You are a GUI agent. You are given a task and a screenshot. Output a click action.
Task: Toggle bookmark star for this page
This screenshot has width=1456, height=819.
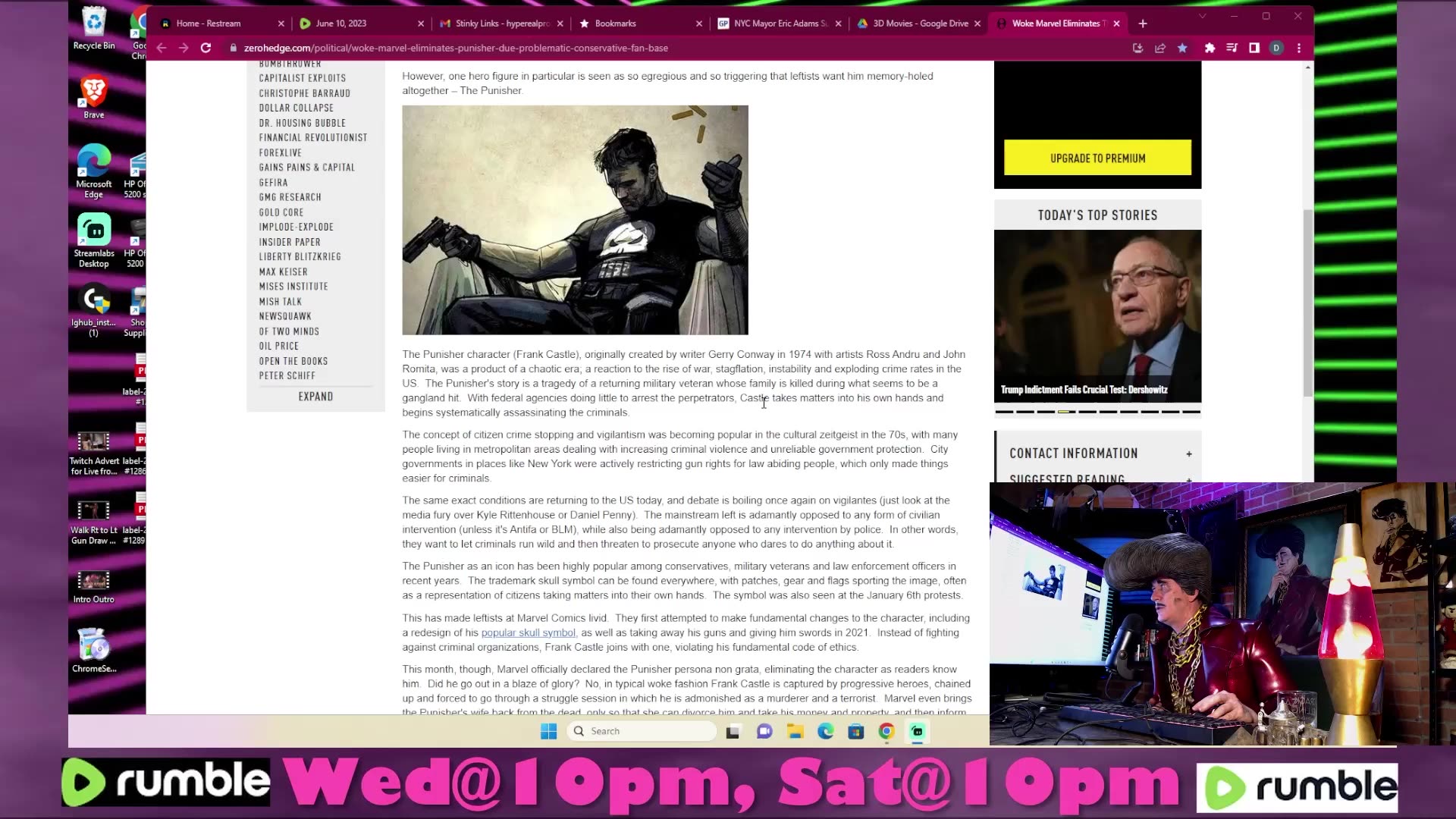coord(1182,48)
